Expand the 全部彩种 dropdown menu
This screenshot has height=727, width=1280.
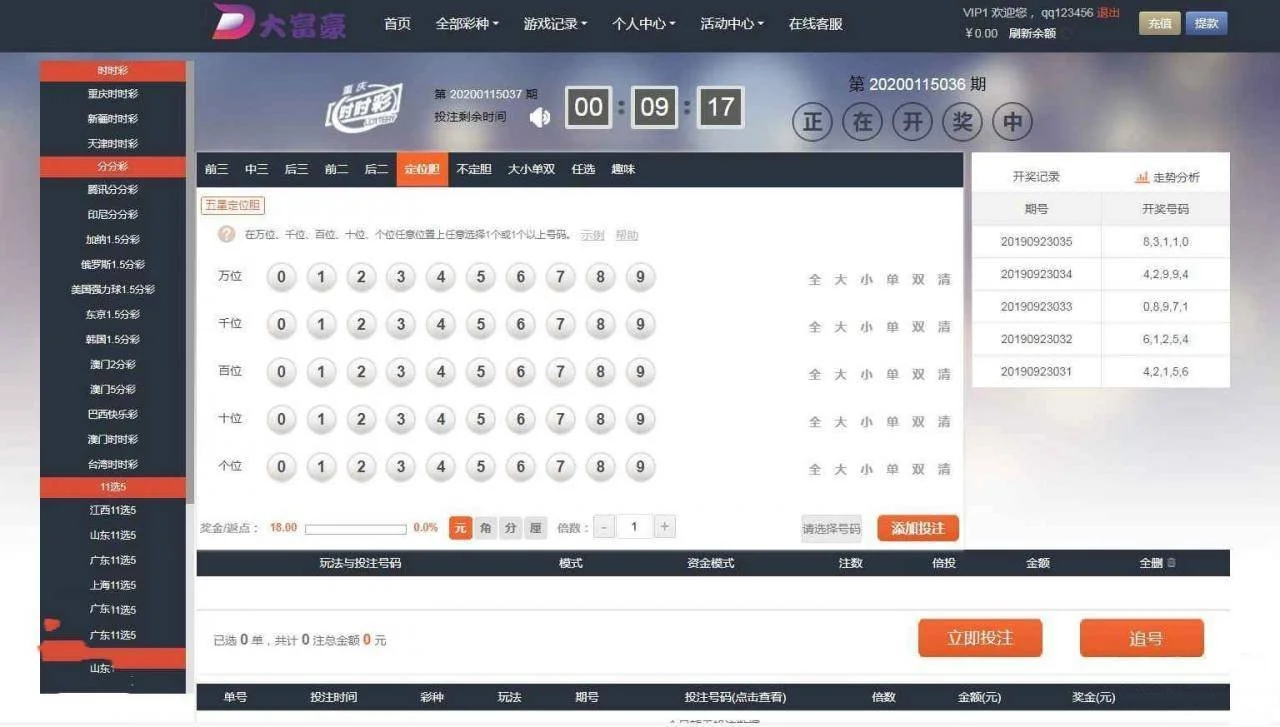coord(467,24)
